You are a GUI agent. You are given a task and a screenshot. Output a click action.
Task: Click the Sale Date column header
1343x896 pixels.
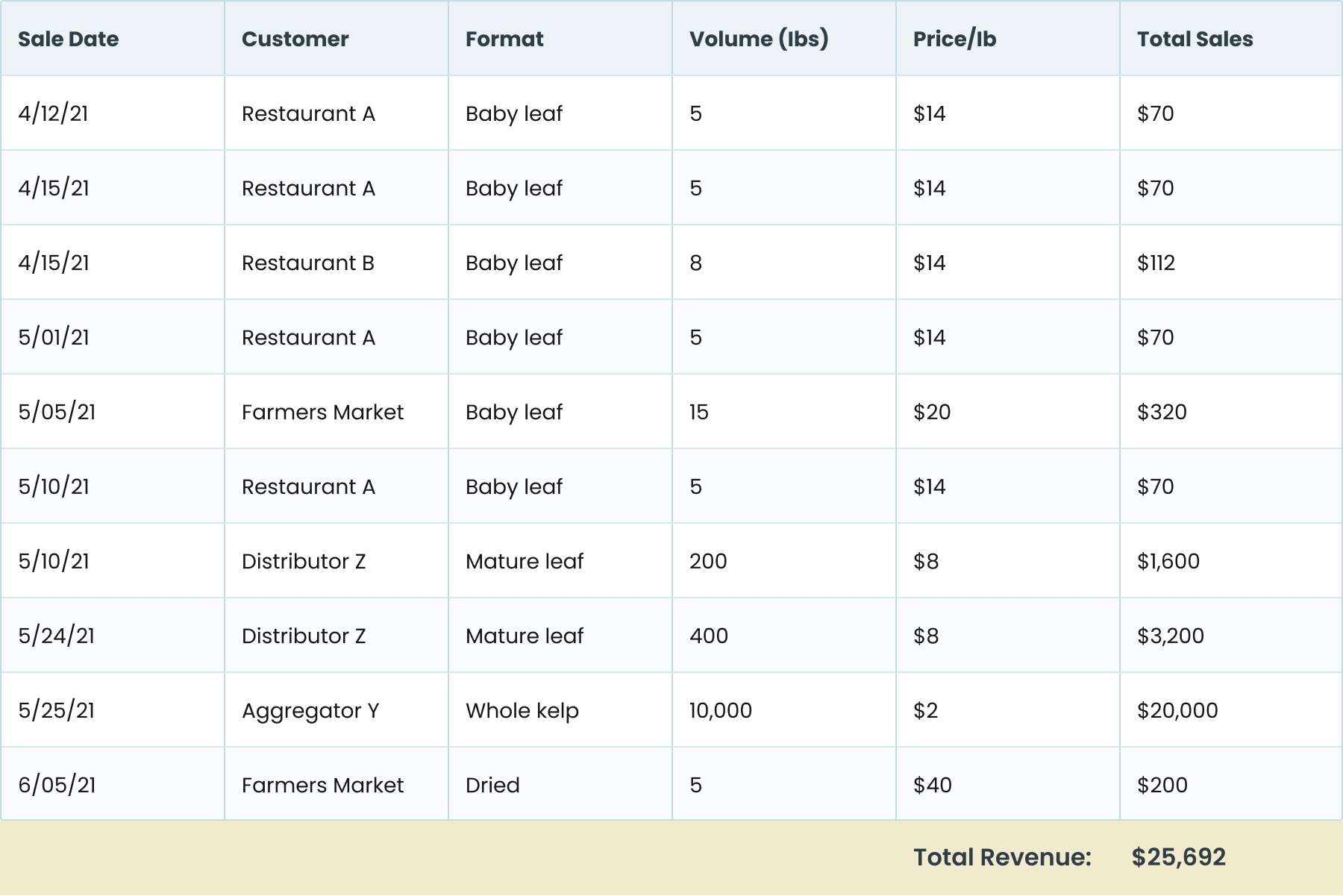point(69,39)
